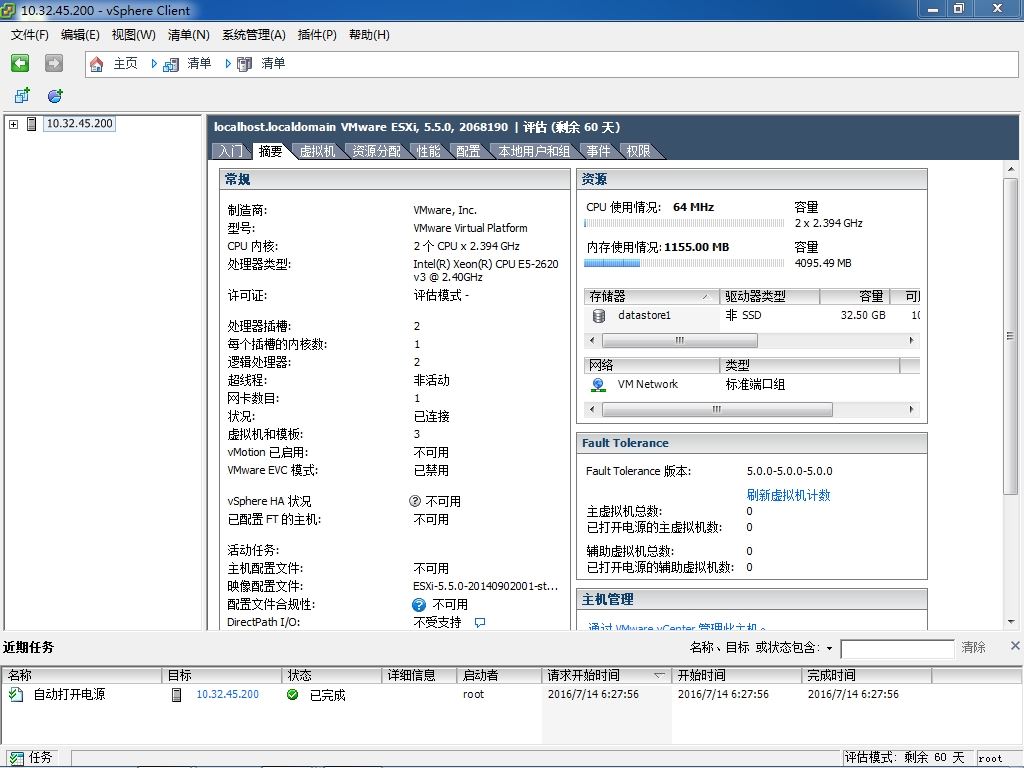Viewport: 1024px width, 768px height.
Task: Open the 视图(W) menu
Action: 133,35
